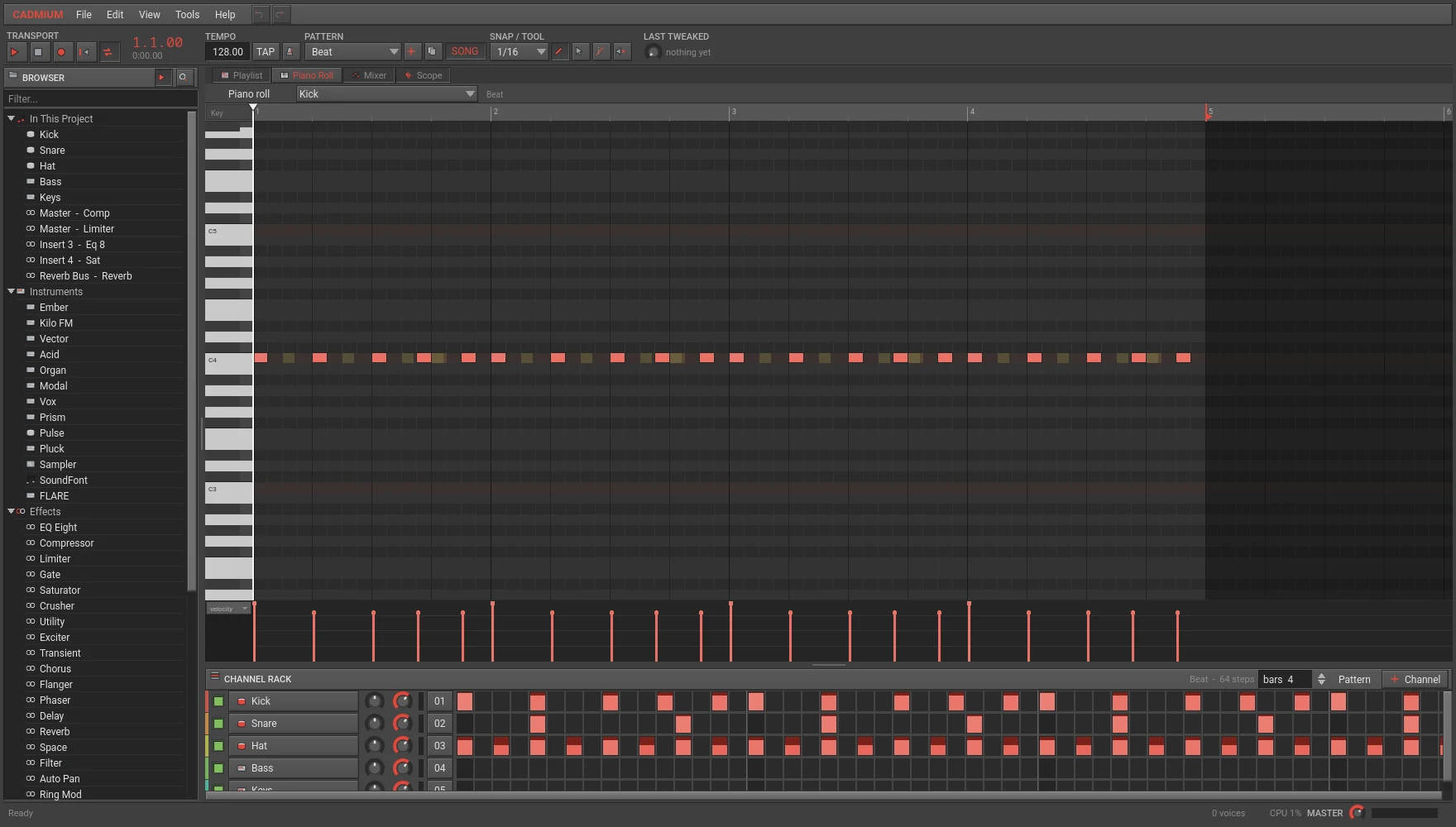
Task: Switch to the Scope tab
Action: pyautogui.click(x=423, y=75)
